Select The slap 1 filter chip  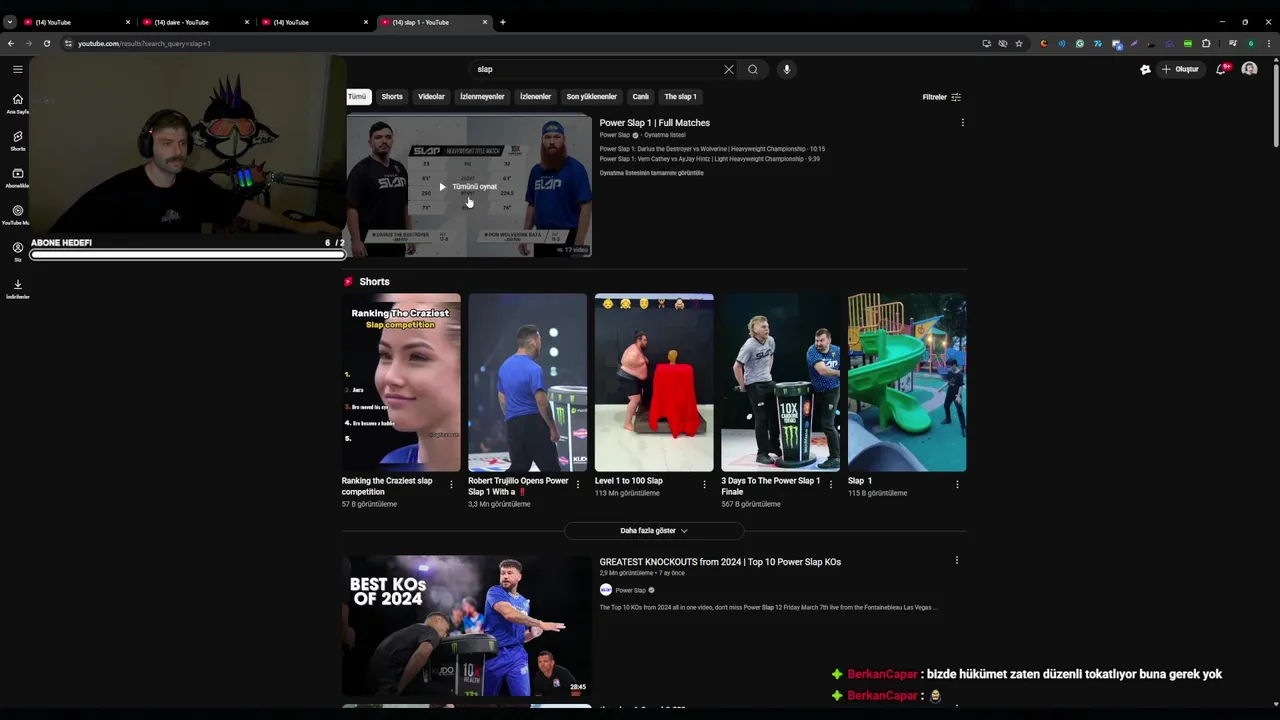[680, 97]
